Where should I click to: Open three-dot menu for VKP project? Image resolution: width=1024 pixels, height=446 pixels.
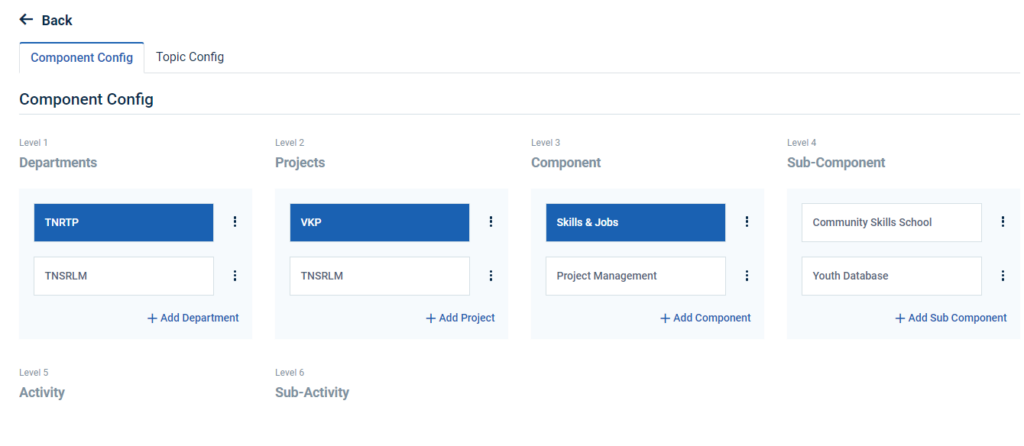(x=491, y=222)
